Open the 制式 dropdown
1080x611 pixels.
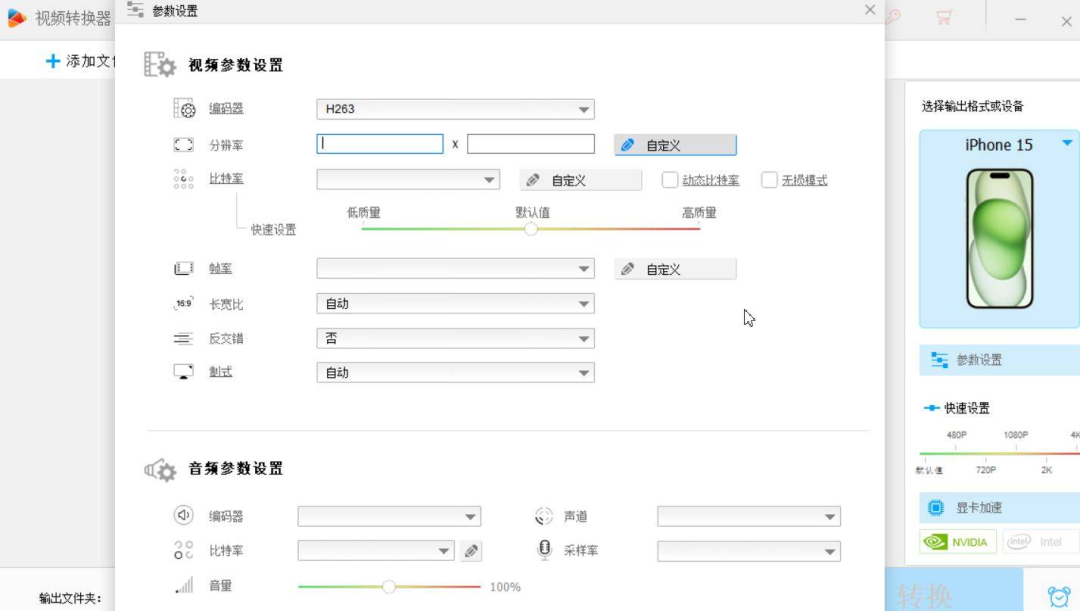pyautogui.click(x=455, y=372)
